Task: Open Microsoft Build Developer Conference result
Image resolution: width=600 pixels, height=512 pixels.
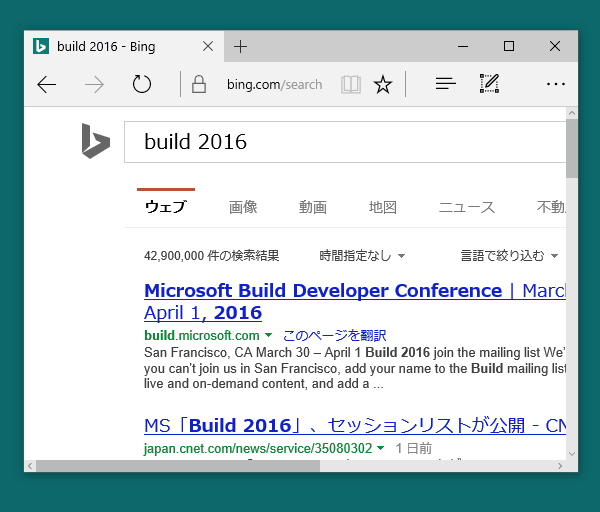Action: (x=355, y=302)
